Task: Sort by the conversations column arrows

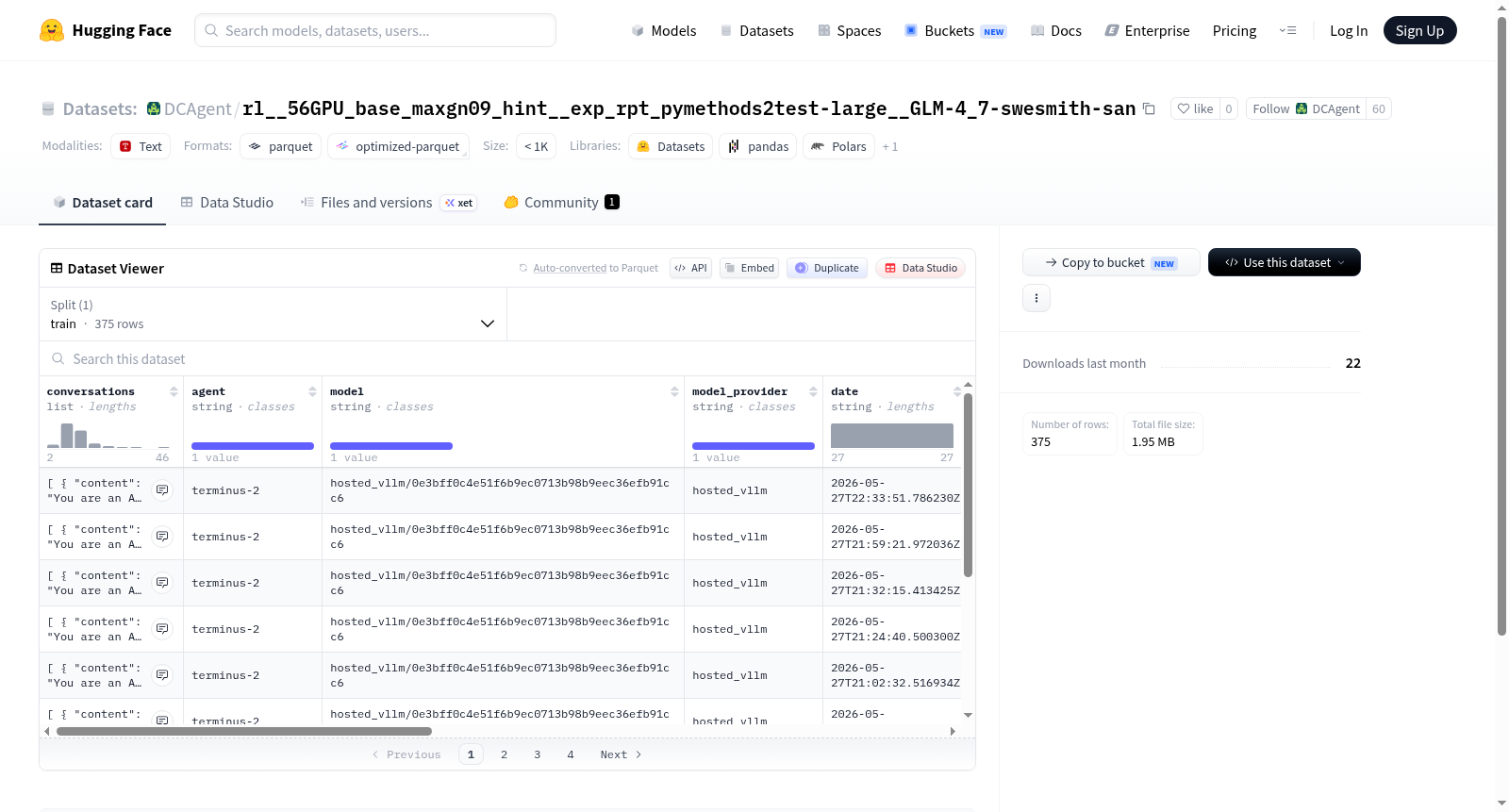Action: 174,391
